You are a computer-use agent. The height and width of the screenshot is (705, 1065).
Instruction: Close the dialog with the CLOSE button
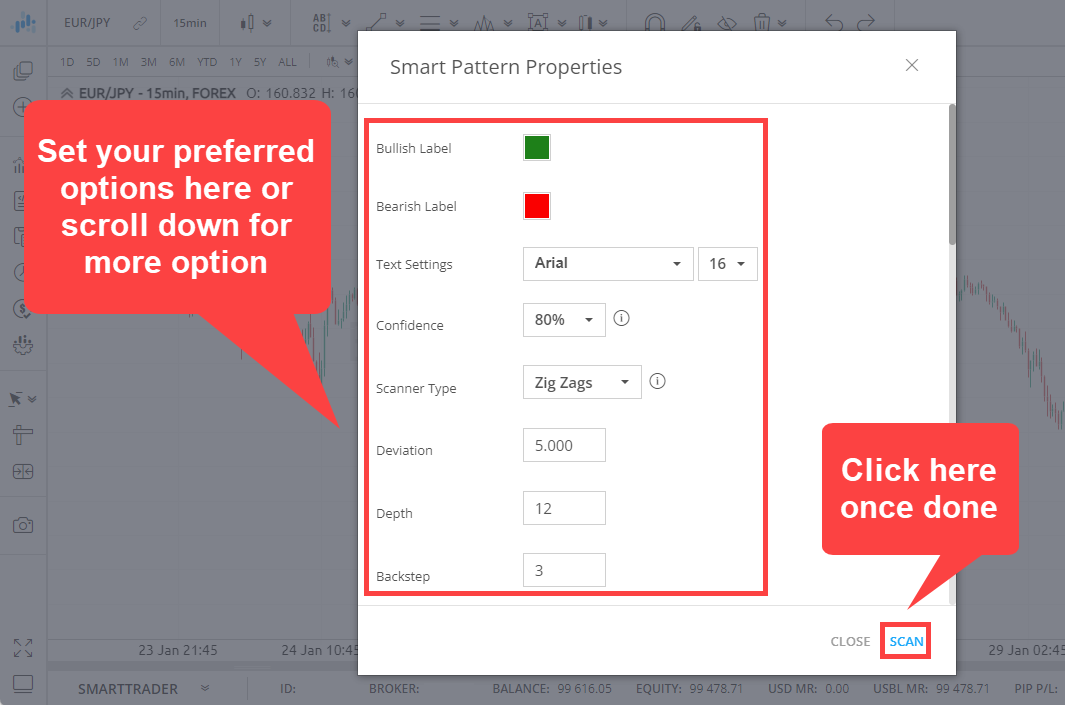coord(849,641)
